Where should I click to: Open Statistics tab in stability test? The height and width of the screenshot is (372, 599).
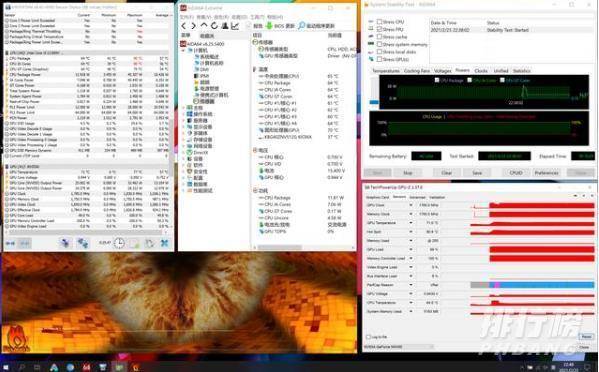pos(521,71)
